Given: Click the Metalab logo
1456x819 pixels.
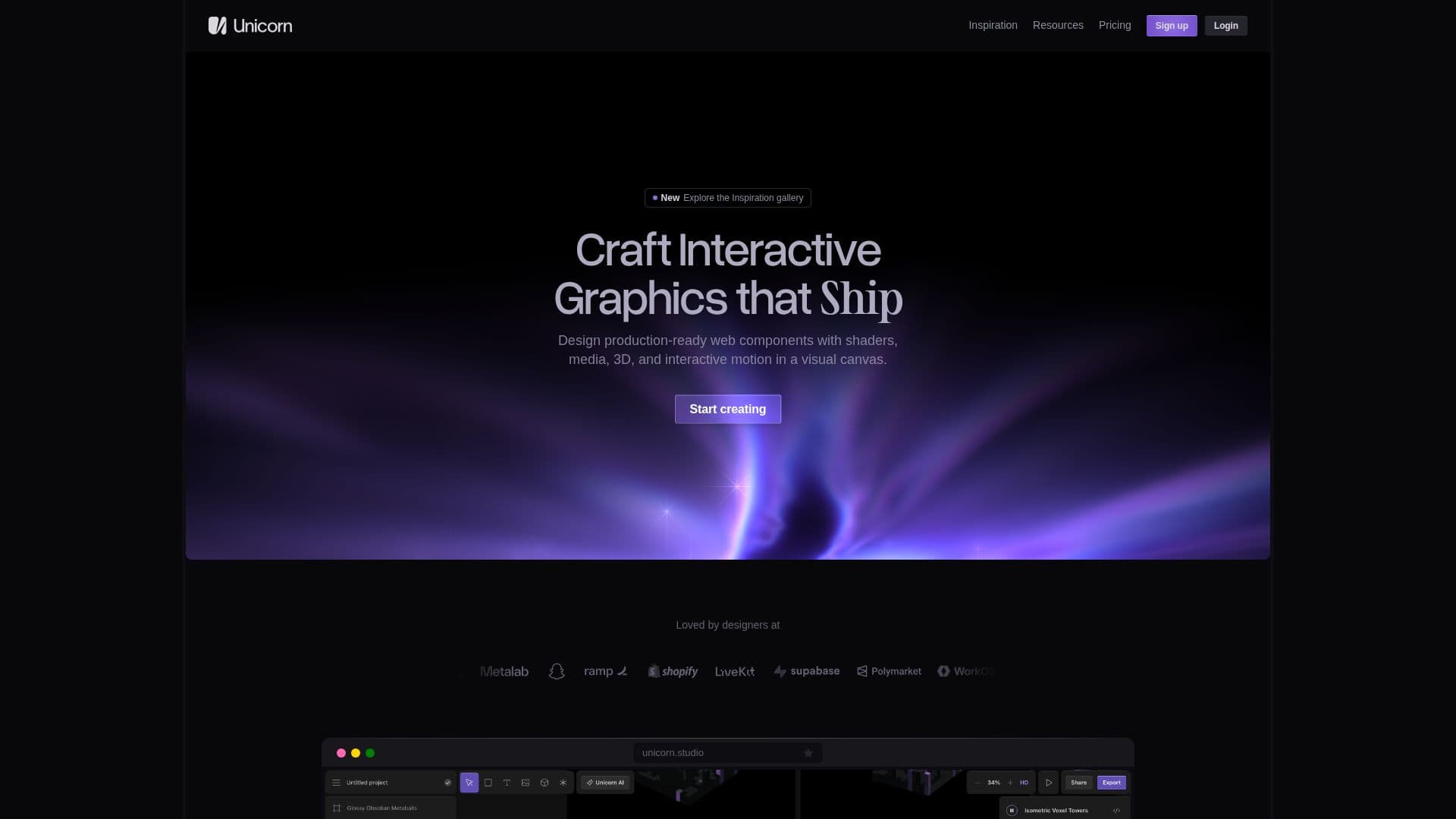Looking at the screenshot, I should pyautogui.click(x=504, y=671).
